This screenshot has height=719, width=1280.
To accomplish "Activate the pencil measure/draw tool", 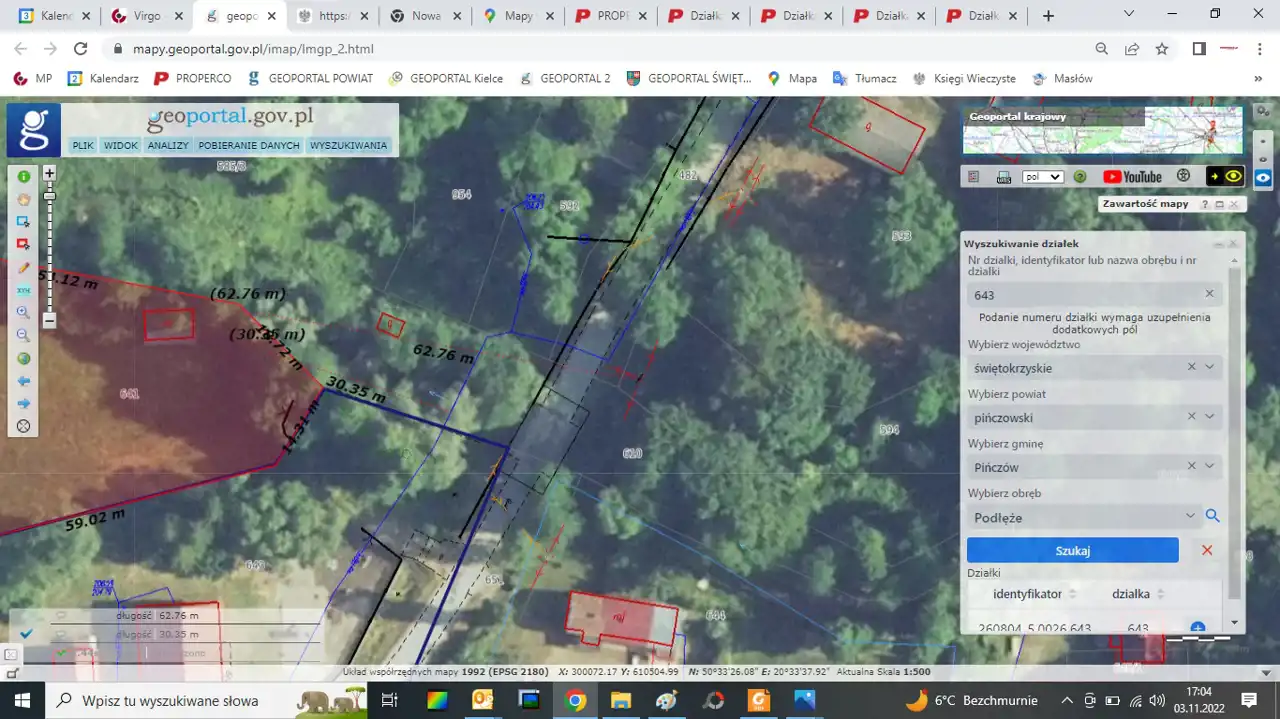I will 24,268.
